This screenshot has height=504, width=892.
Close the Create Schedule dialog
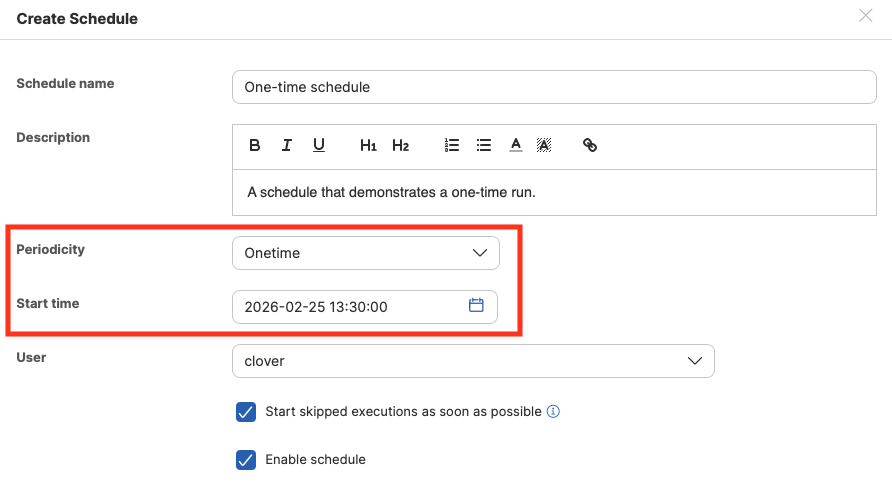coord(865,16)
